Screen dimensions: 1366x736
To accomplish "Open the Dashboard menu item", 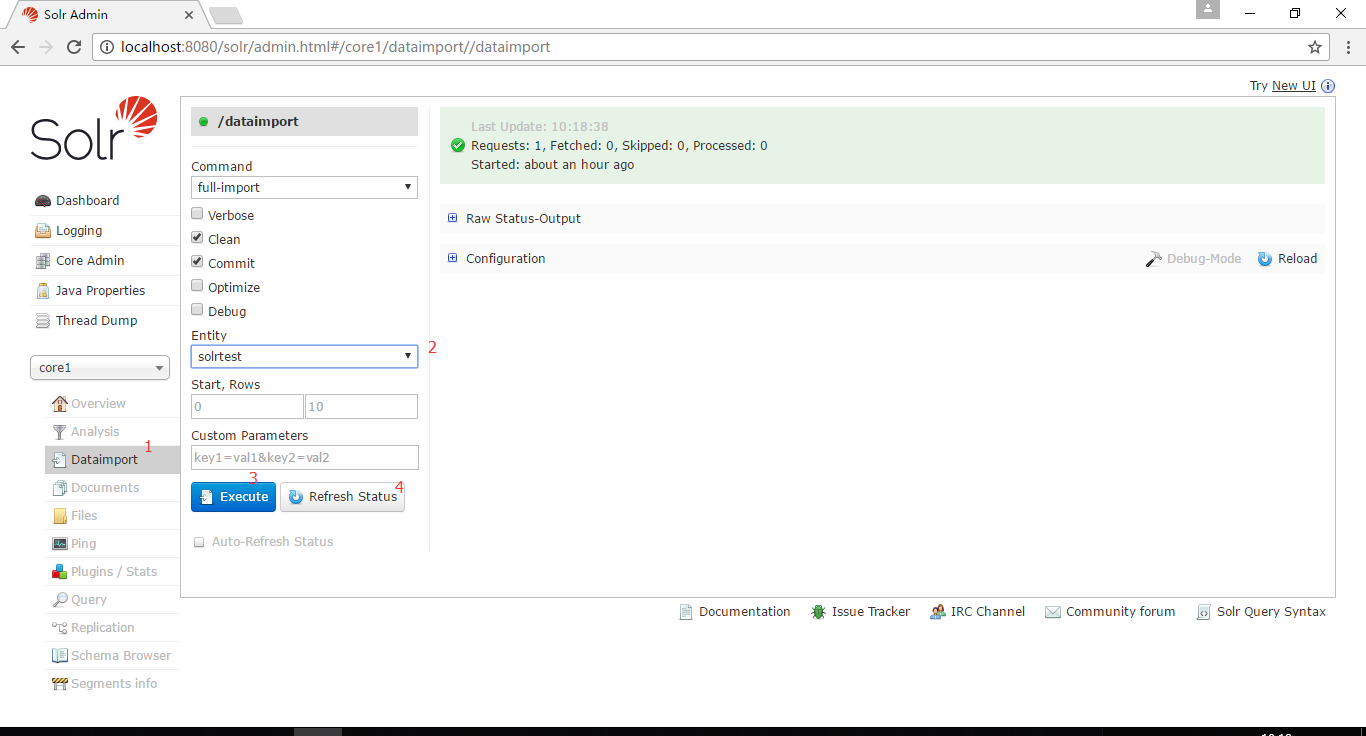I will click(105, 201).
